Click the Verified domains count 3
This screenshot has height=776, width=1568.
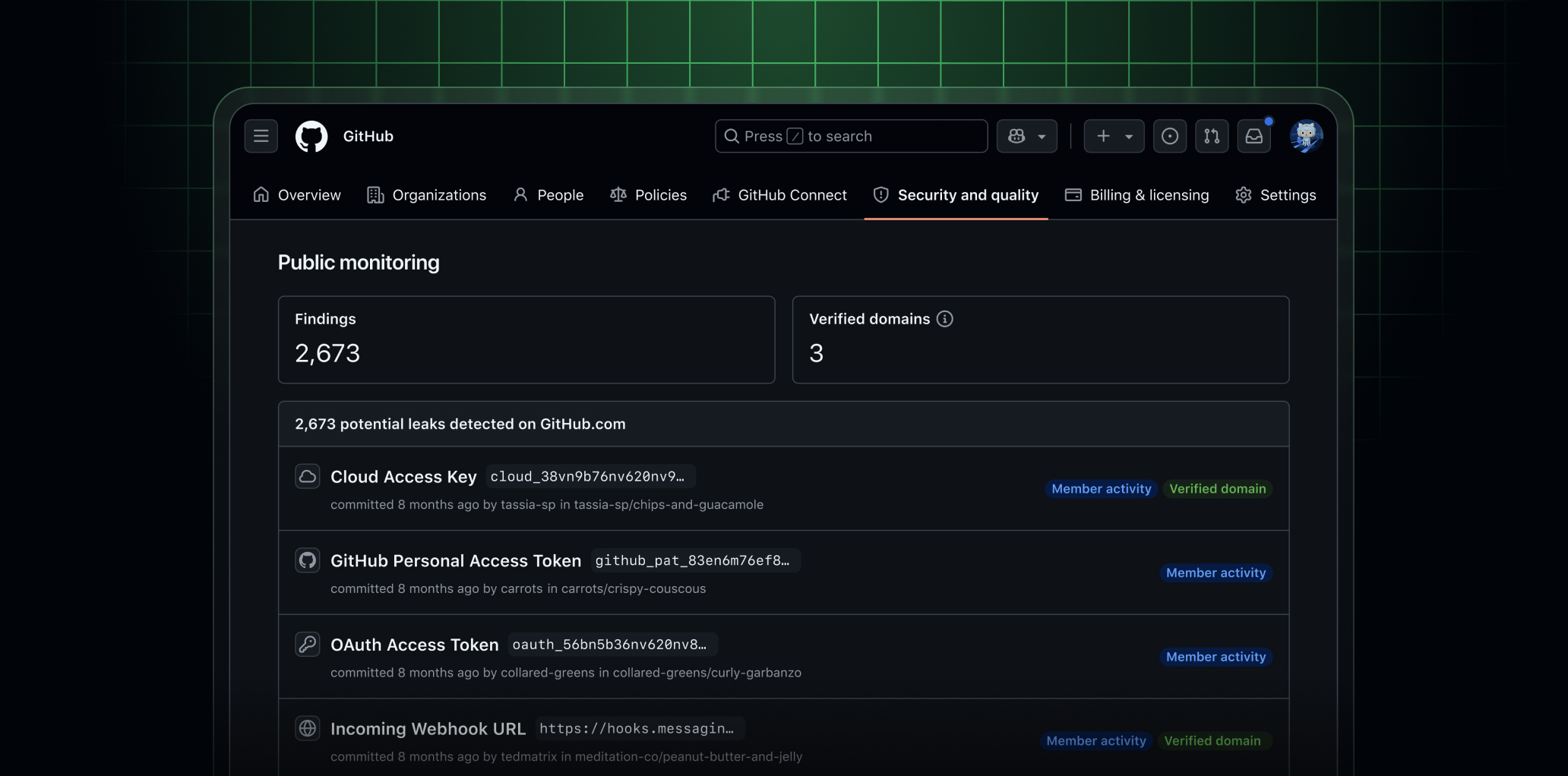coord(817,353)
